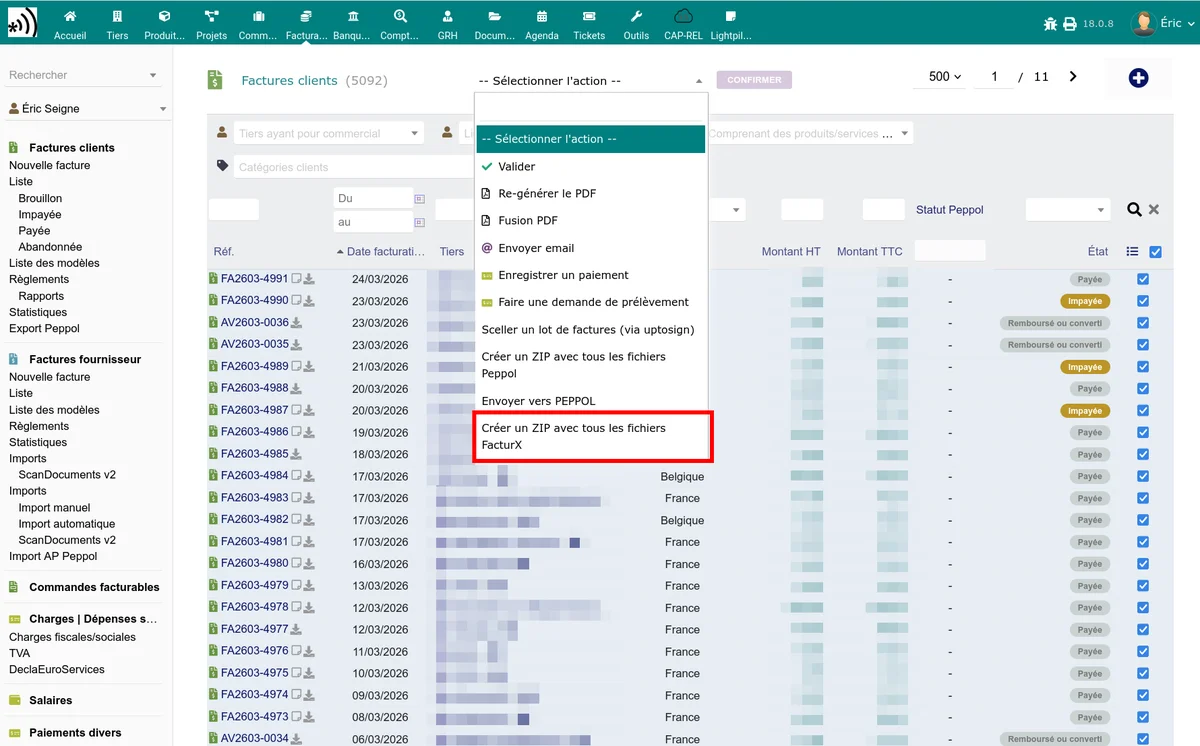The width and height of the screenshot is (1200, 746).
Task: Open the Outils wrench icon
Action: tap(636, 17)
